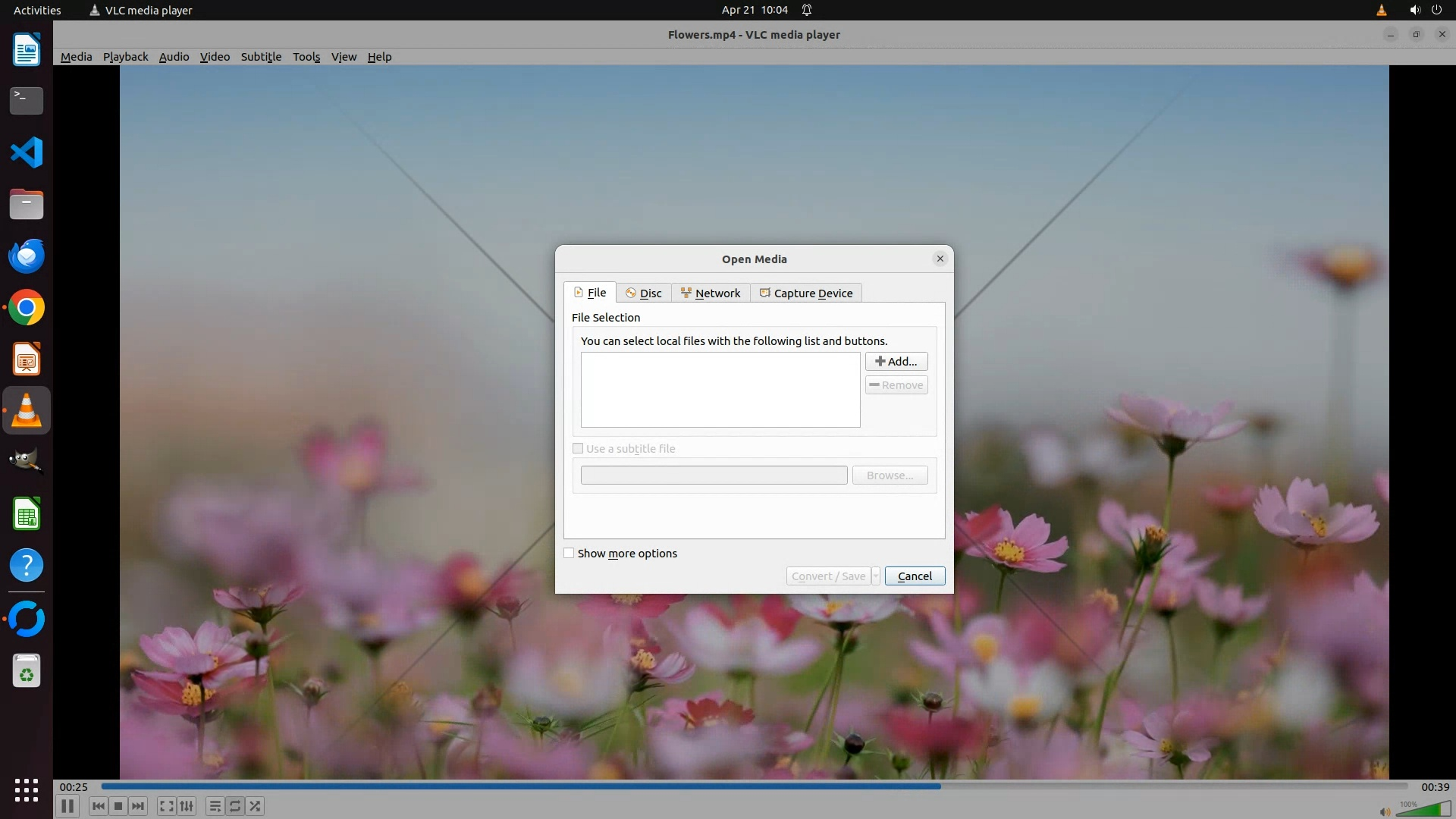
Task: Open extended settings equalizer icon
Action: (187, 806)
